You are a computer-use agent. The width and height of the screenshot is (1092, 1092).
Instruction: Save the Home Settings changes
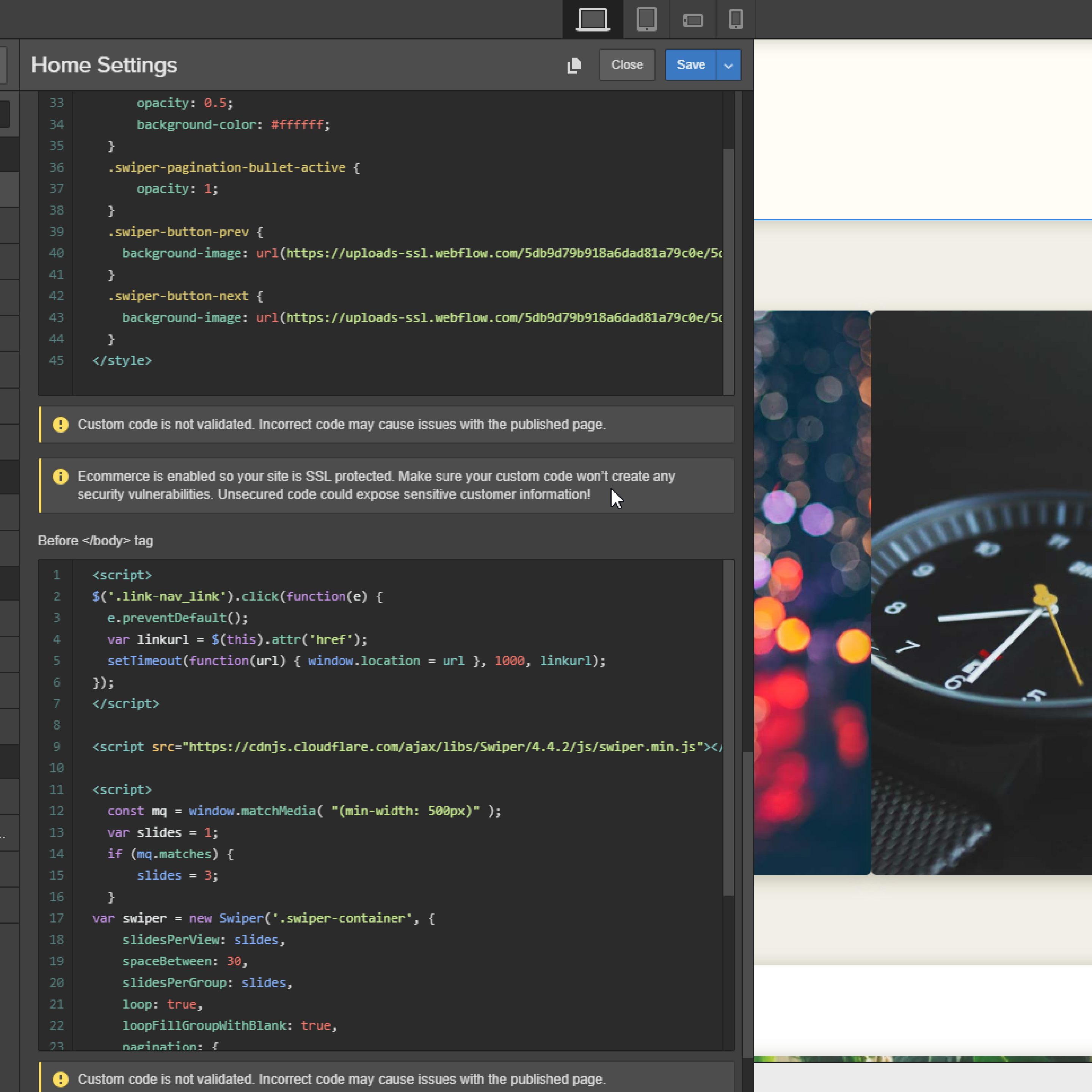691,65
